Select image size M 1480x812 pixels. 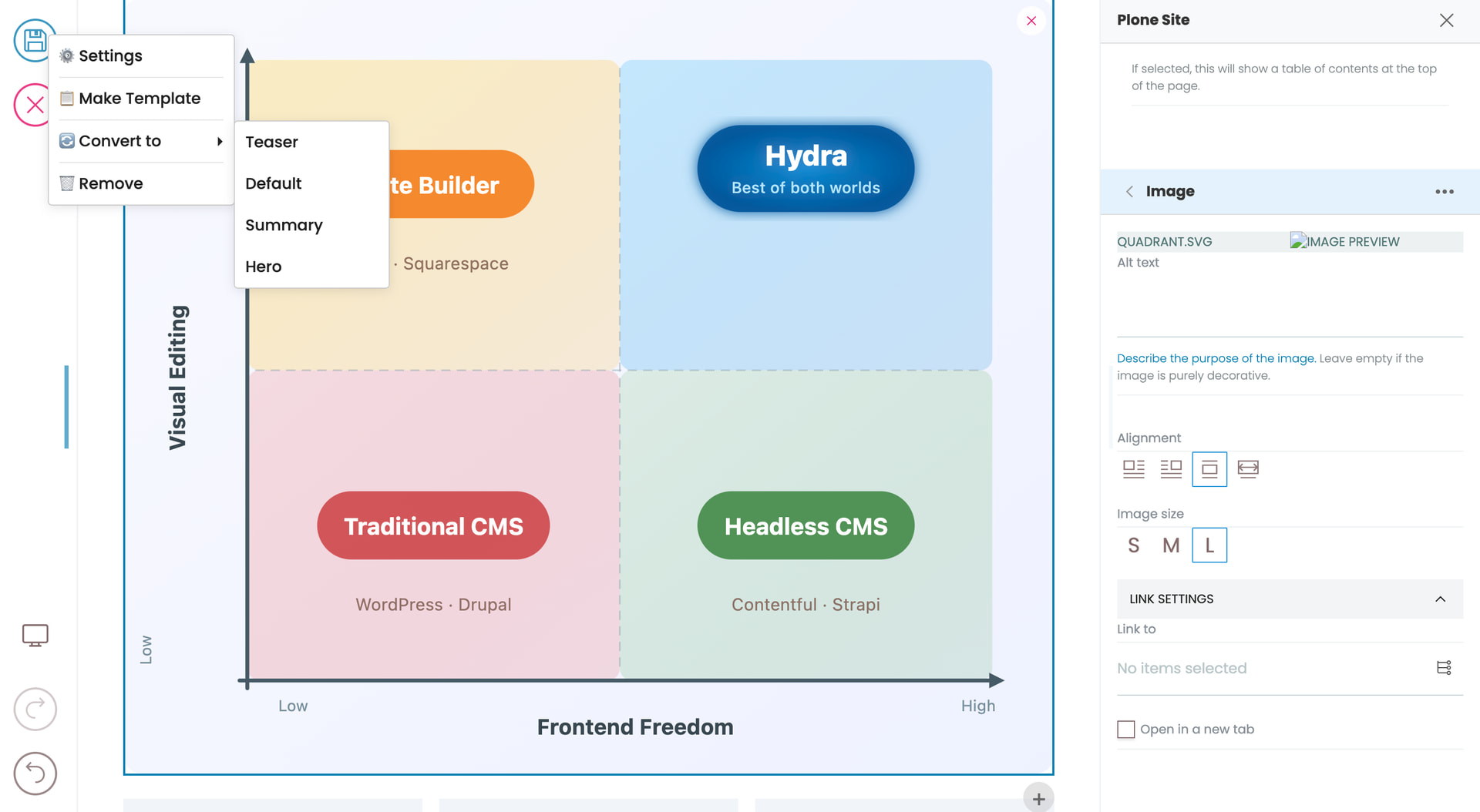(x=1171, y=545)
